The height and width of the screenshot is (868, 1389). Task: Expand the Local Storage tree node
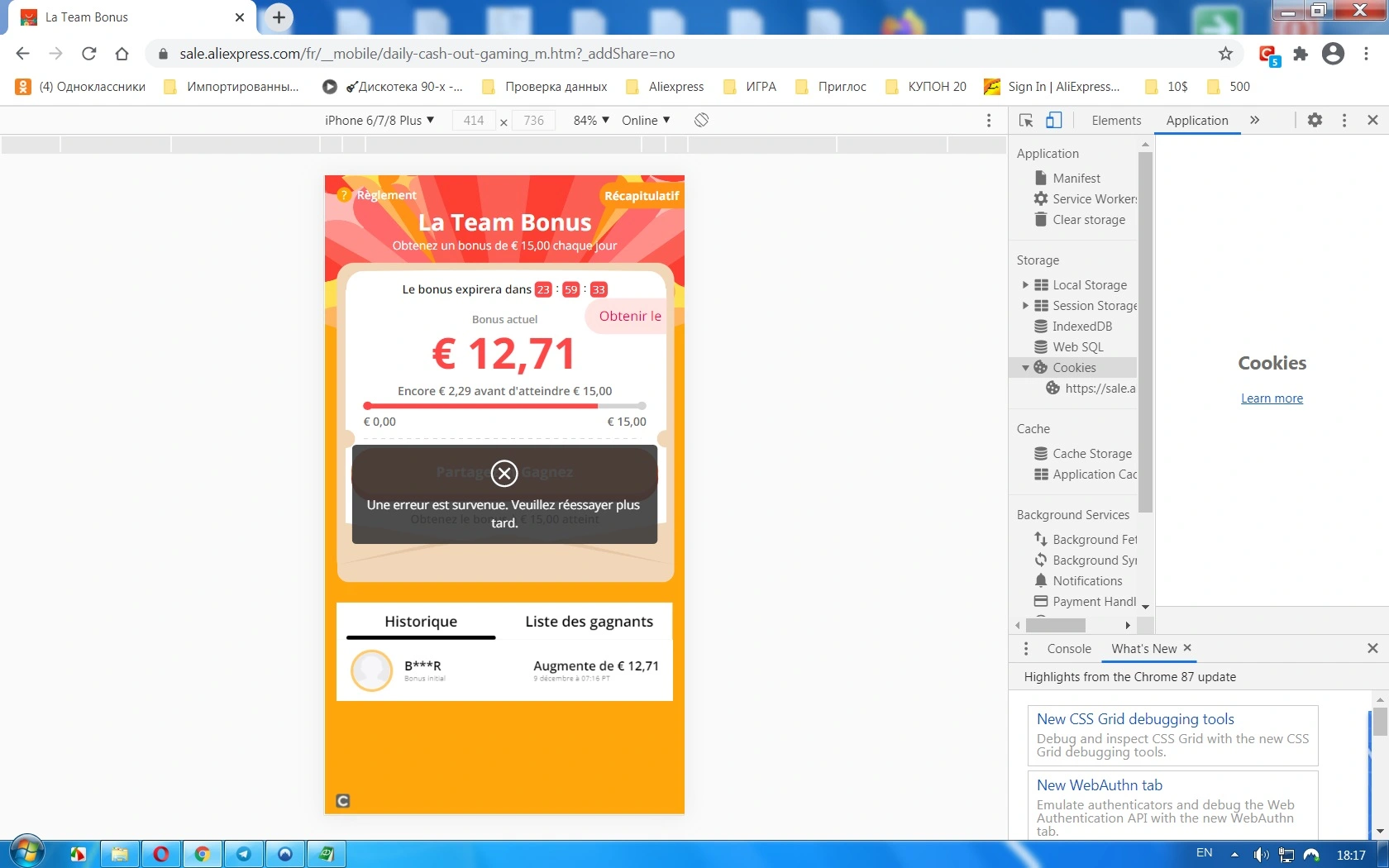(x=1025, y=285)
